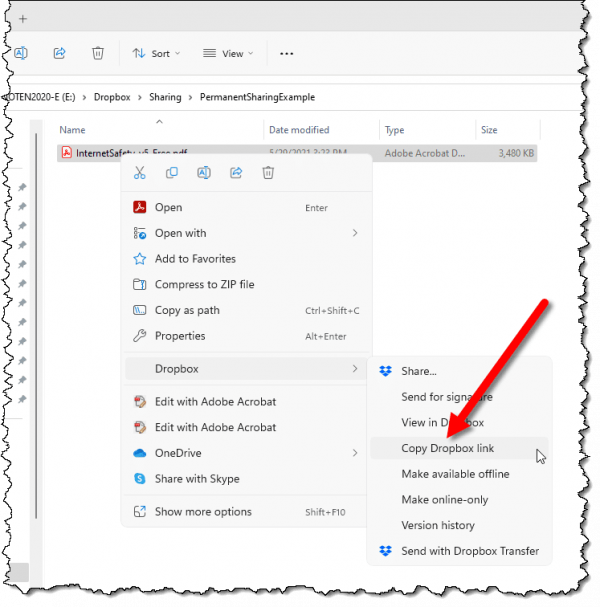
Task: Click the navigation pane vertical scrollbar
Action: tap(36, 325)
